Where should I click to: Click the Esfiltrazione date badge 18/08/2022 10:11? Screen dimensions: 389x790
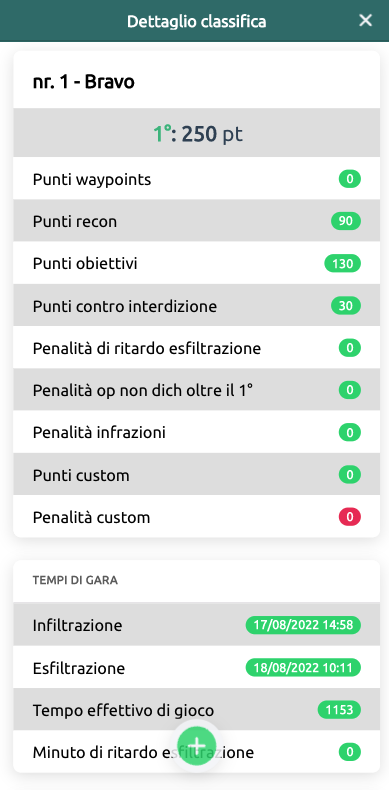point(303,668)
